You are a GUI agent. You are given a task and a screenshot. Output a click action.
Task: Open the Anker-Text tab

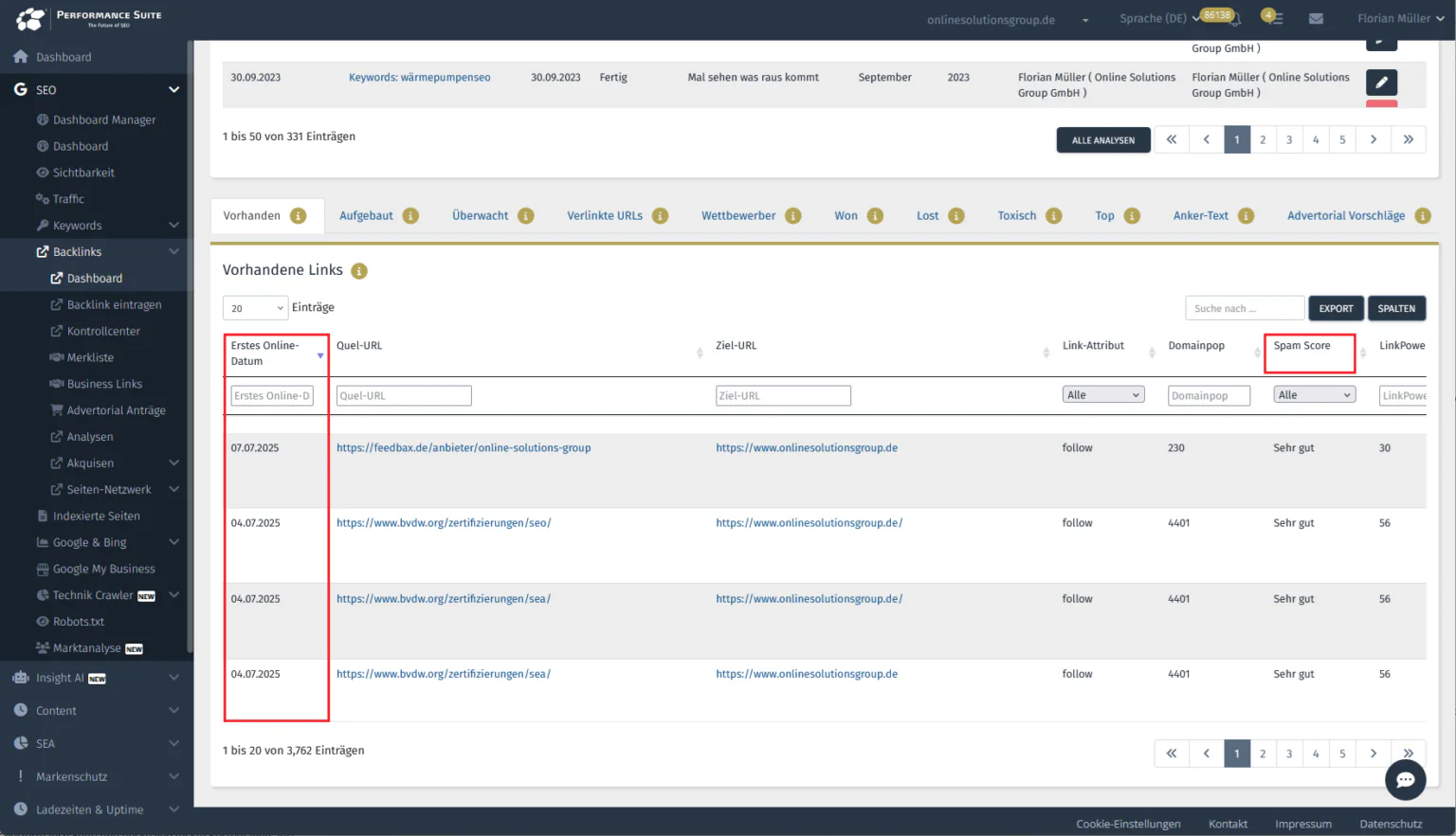(x=1200, y=216)
